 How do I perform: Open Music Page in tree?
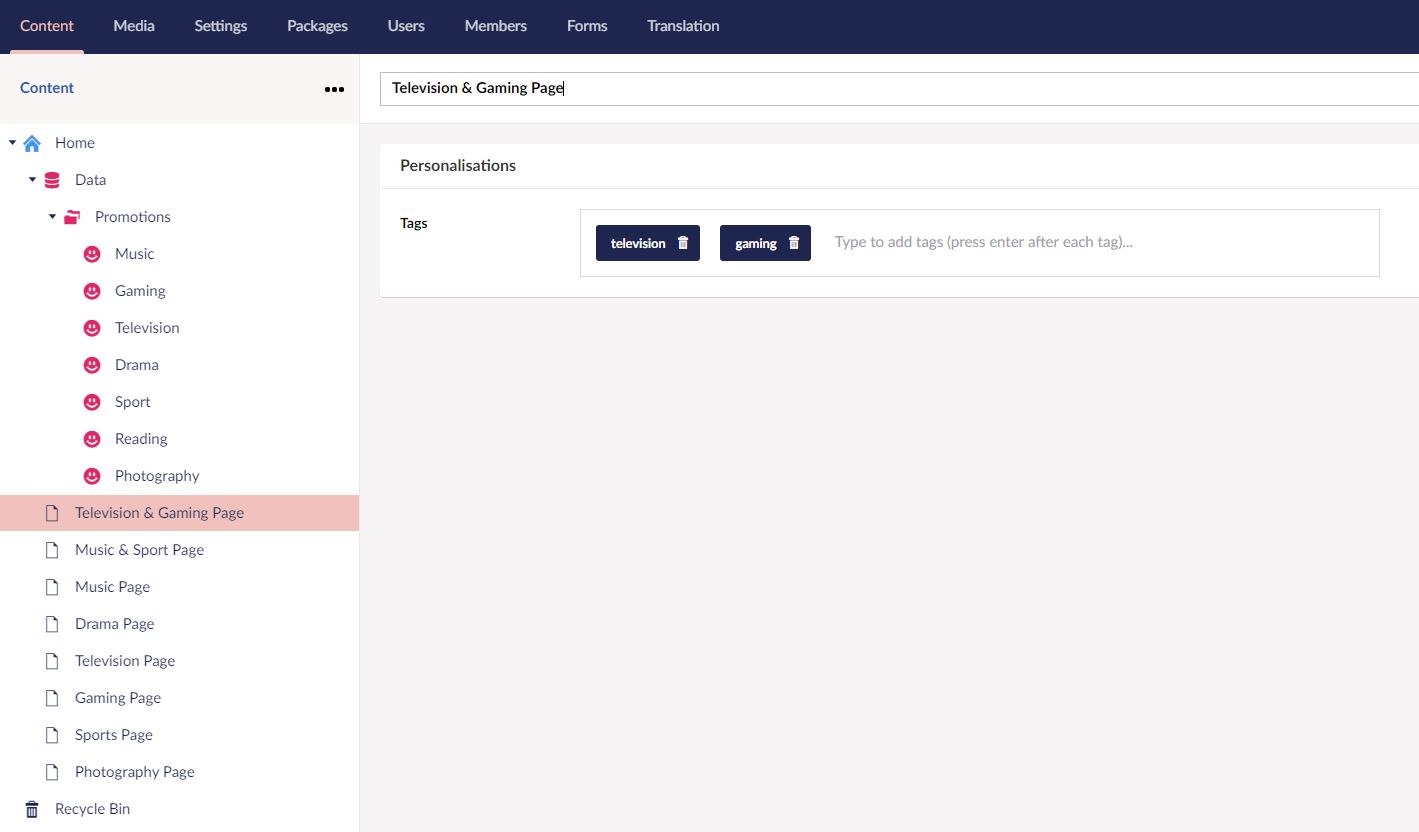click(x=112, y=587)
